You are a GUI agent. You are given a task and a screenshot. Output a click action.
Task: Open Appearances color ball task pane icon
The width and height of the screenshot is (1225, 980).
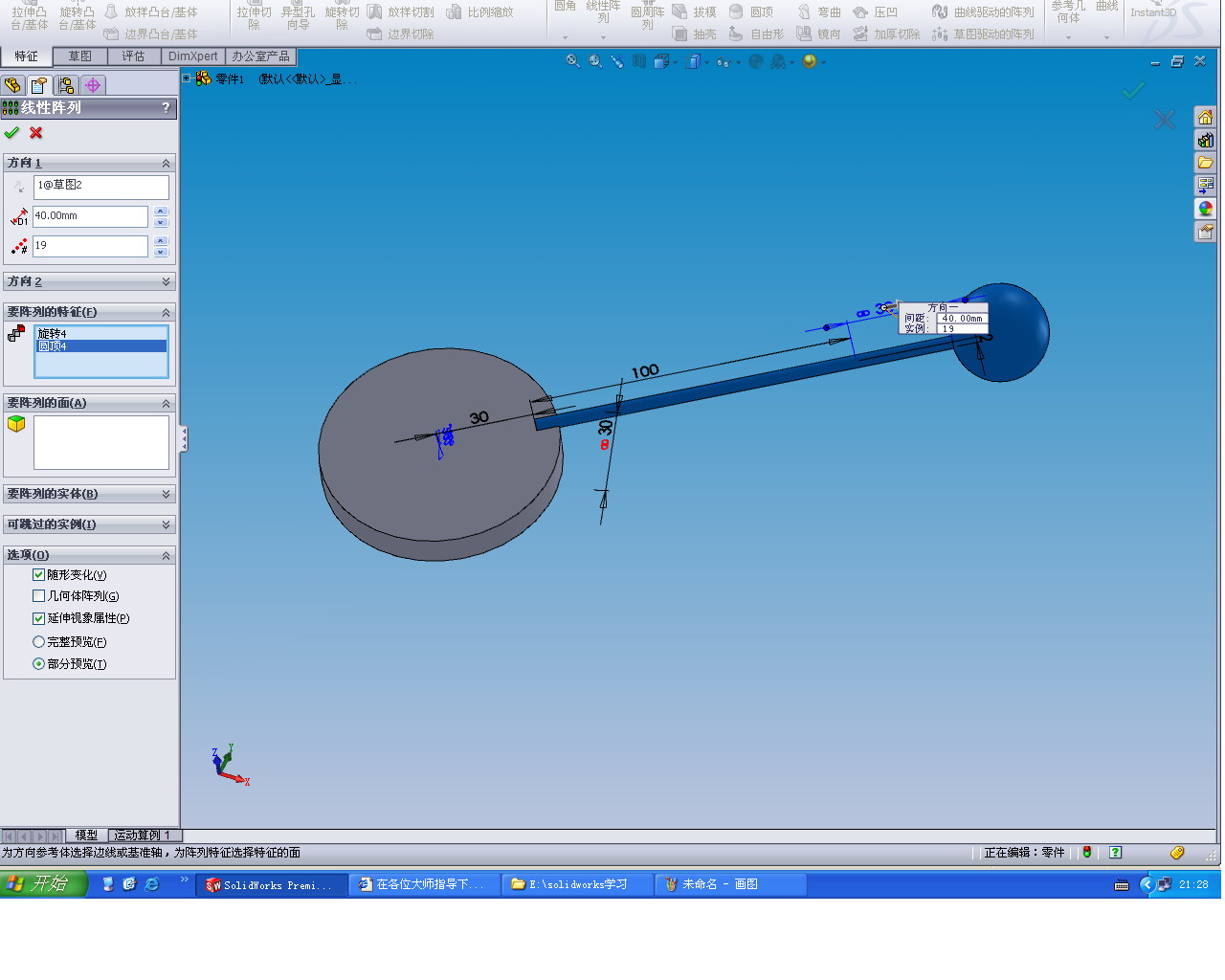[1205, 209]
